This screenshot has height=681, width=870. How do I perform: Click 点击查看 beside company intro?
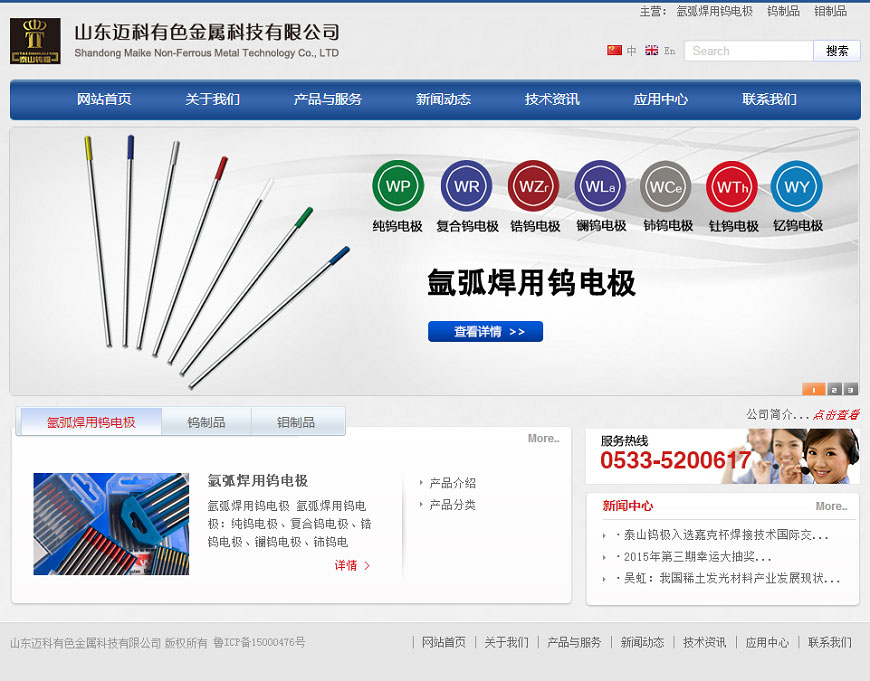836,415
